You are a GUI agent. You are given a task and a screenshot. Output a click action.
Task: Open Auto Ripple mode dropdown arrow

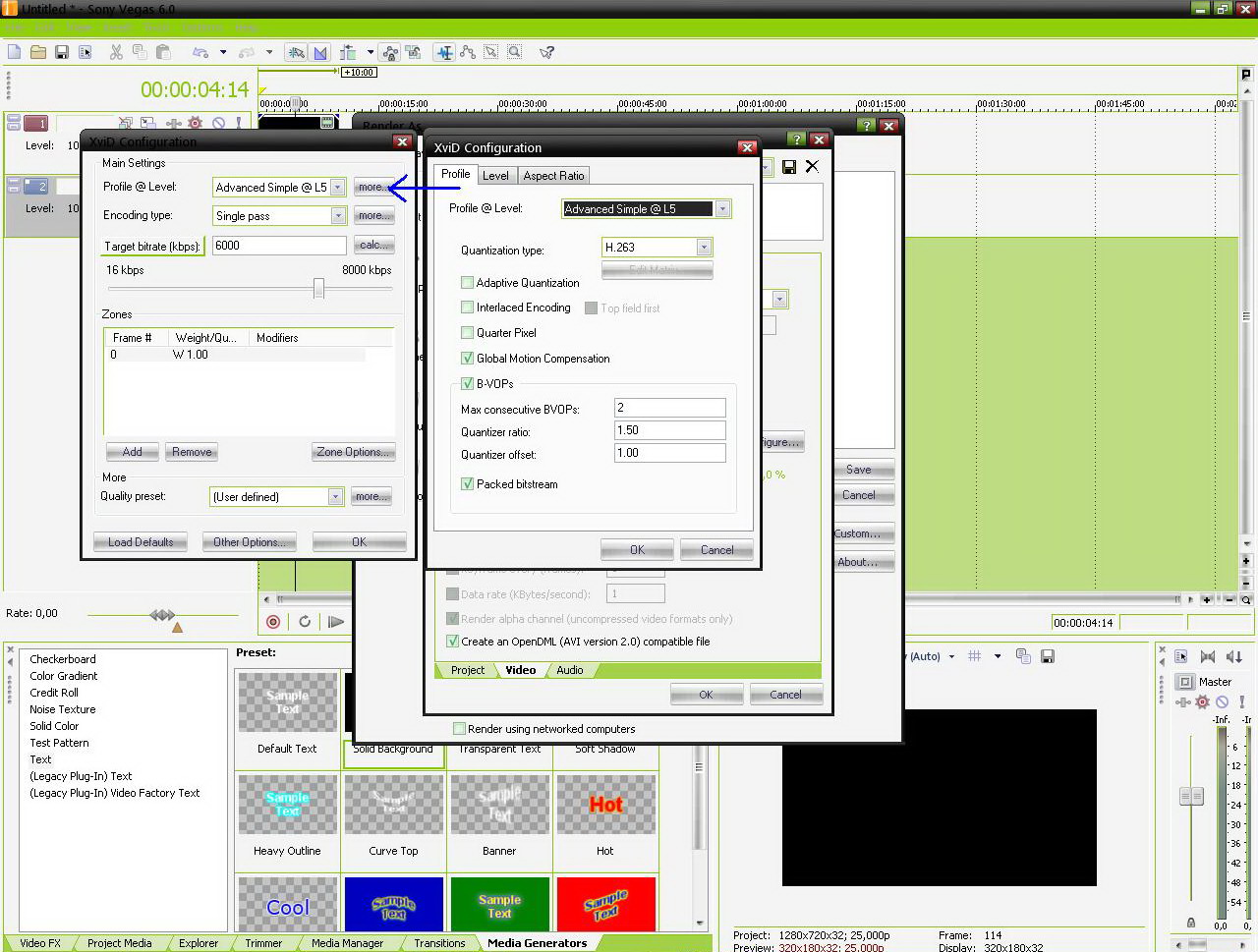[371, 52]
